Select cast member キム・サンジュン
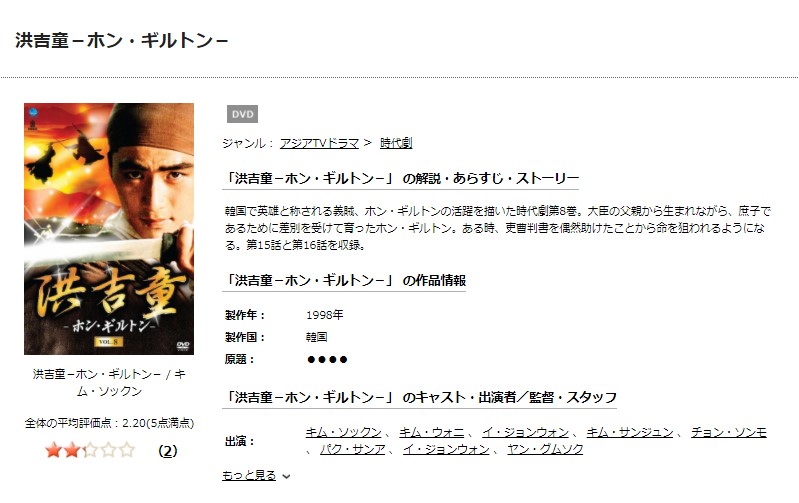The height and width of the screenshot is (503, 799). [630, 433]
